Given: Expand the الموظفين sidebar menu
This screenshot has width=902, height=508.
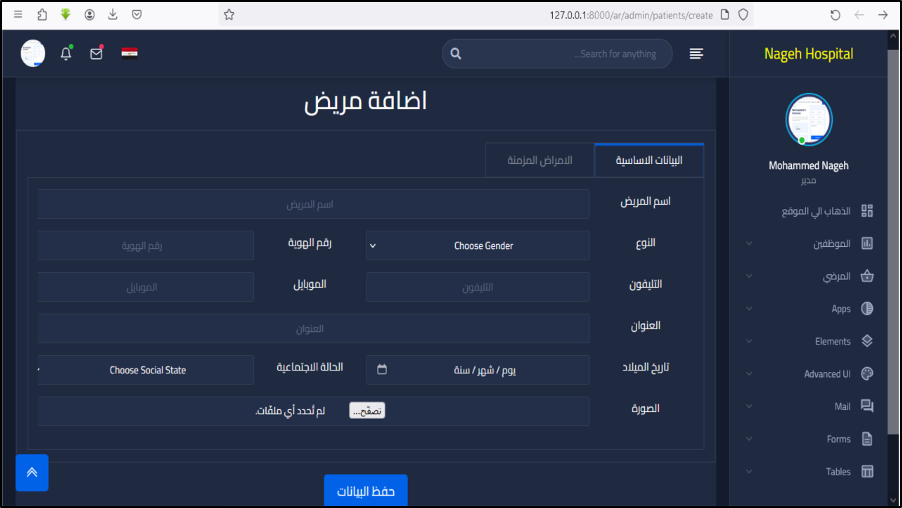Looking at the screenshot, I should click(810, 243).
